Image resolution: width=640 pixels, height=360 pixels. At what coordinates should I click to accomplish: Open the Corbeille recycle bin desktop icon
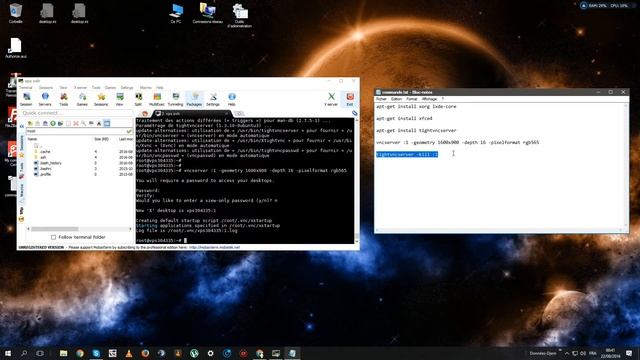pyautogui.click(x=16, y=13)
